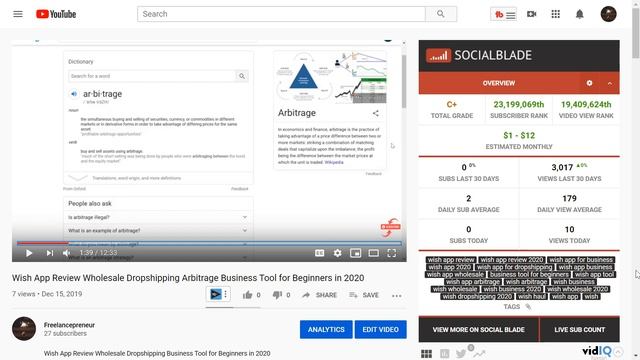
Task: Click the '27 subscribers' text
Action: pyautogui.click(x=65, y=333)
